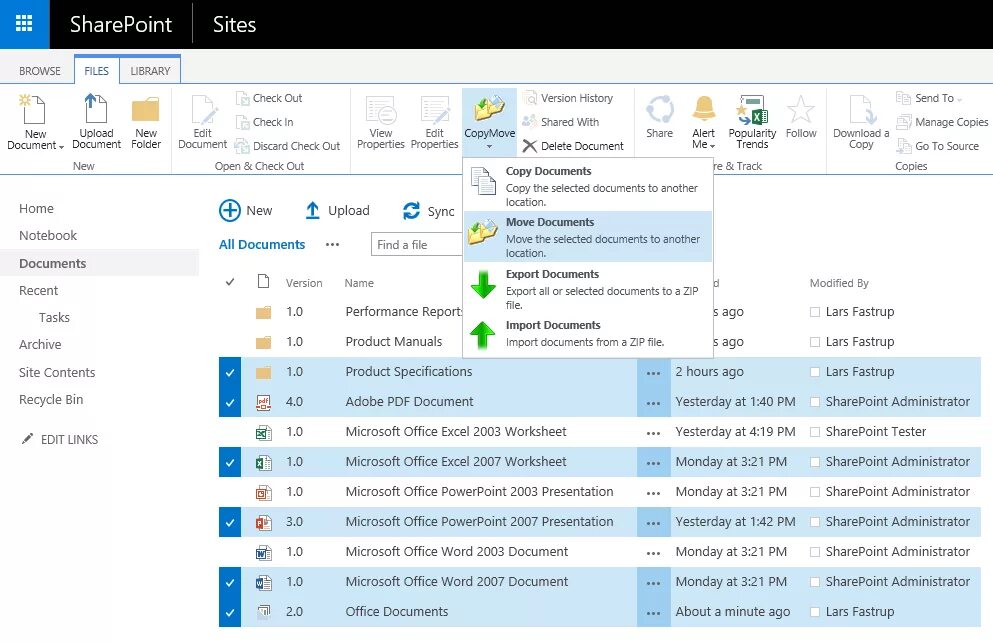Choose Import Documents from CopyMove menu

[x=588, y=334]
